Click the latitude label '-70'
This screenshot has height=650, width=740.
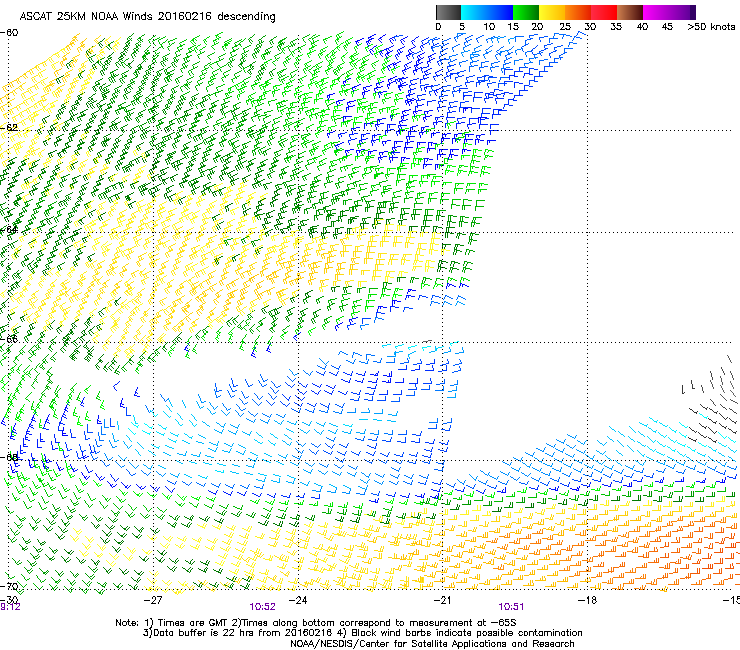click(x=9, y=587)
